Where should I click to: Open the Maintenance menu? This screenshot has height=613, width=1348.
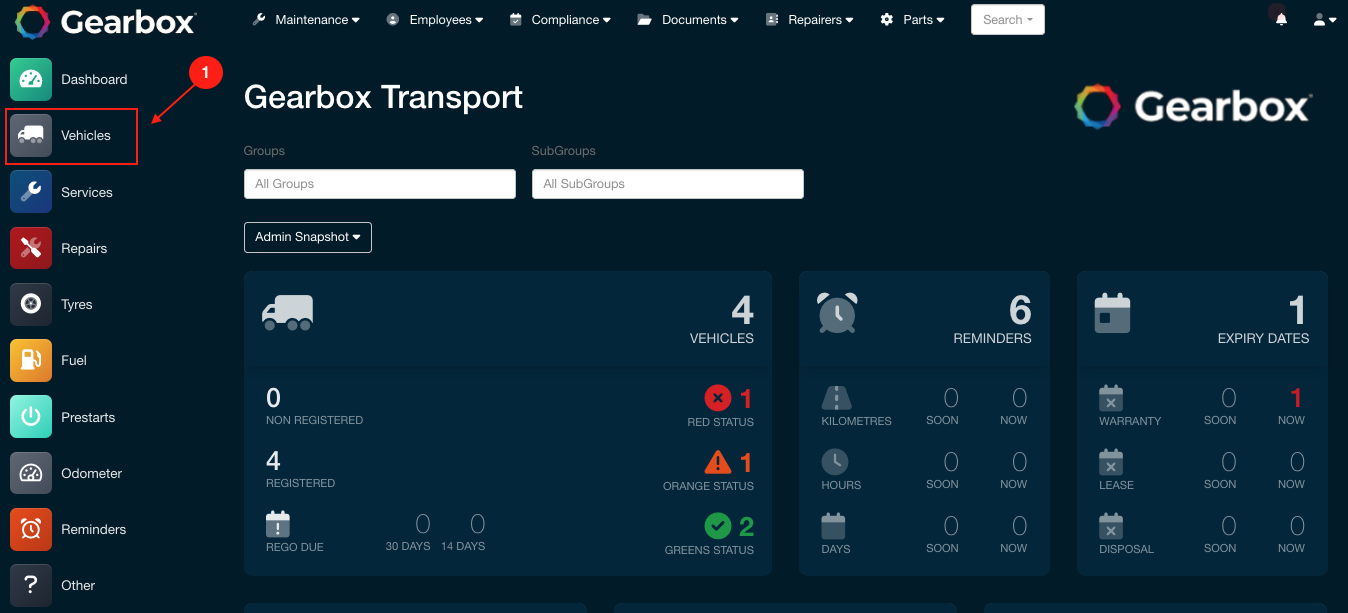[x=306, y=20]
